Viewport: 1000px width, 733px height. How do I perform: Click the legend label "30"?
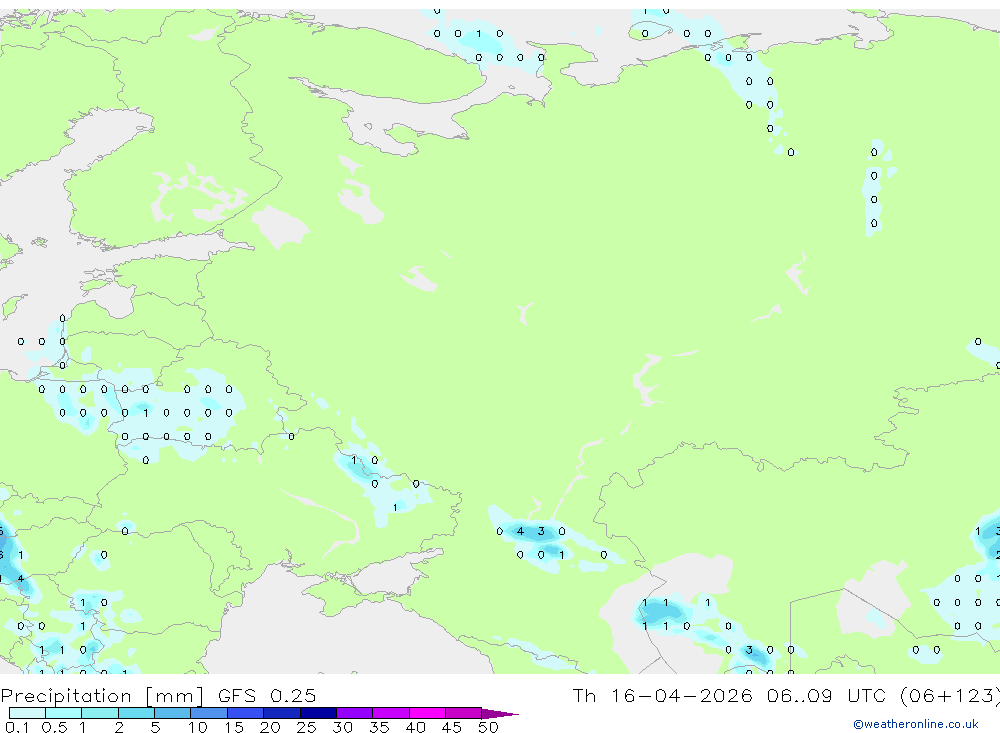pyautogui.click(x=342, y=727)
